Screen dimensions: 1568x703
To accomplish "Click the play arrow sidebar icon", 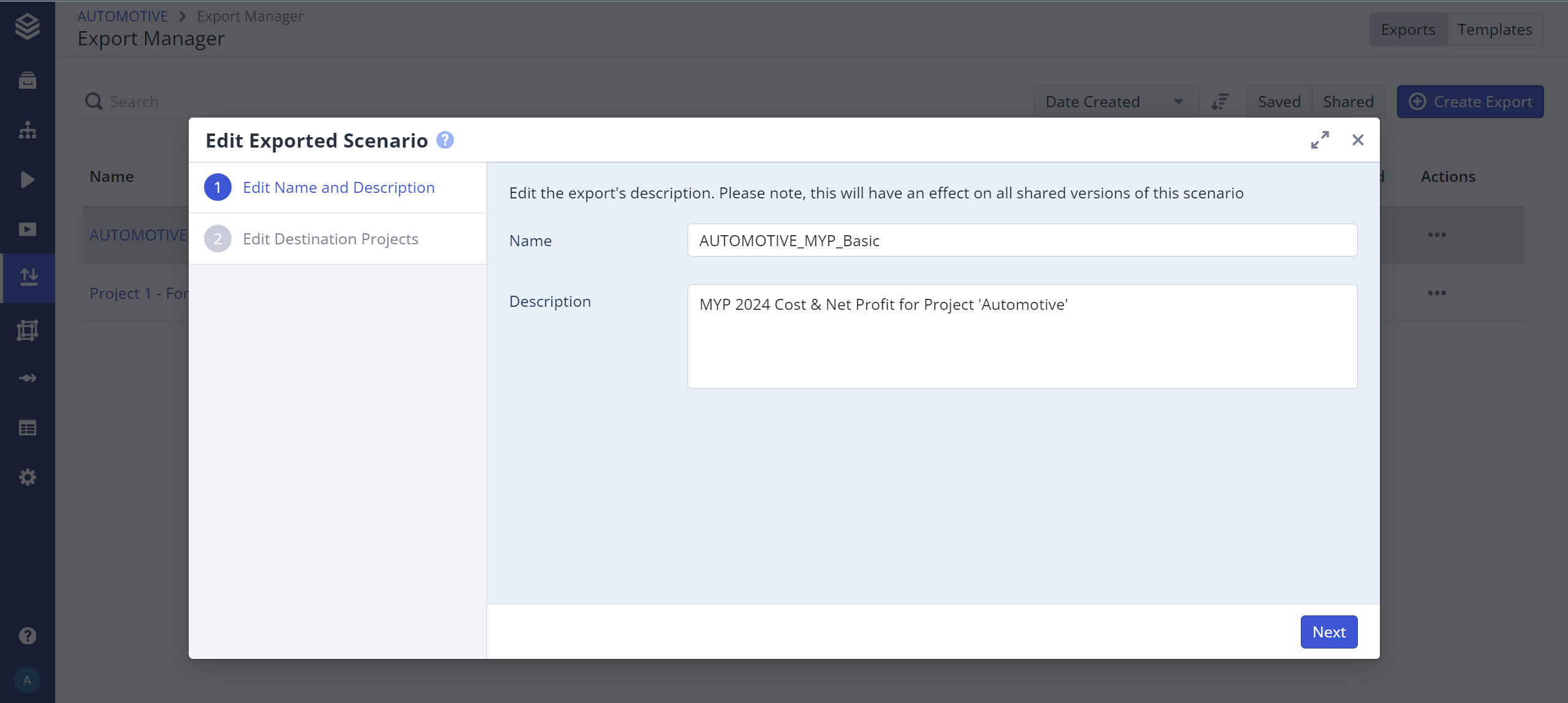I will click(x=28, y=179).
